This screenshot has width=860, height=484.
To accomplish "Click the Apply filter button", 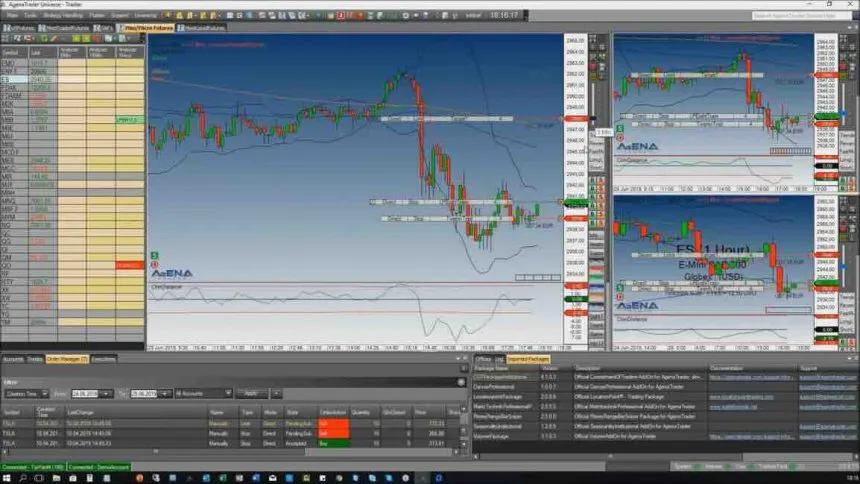I will click(x=251, y=393).
